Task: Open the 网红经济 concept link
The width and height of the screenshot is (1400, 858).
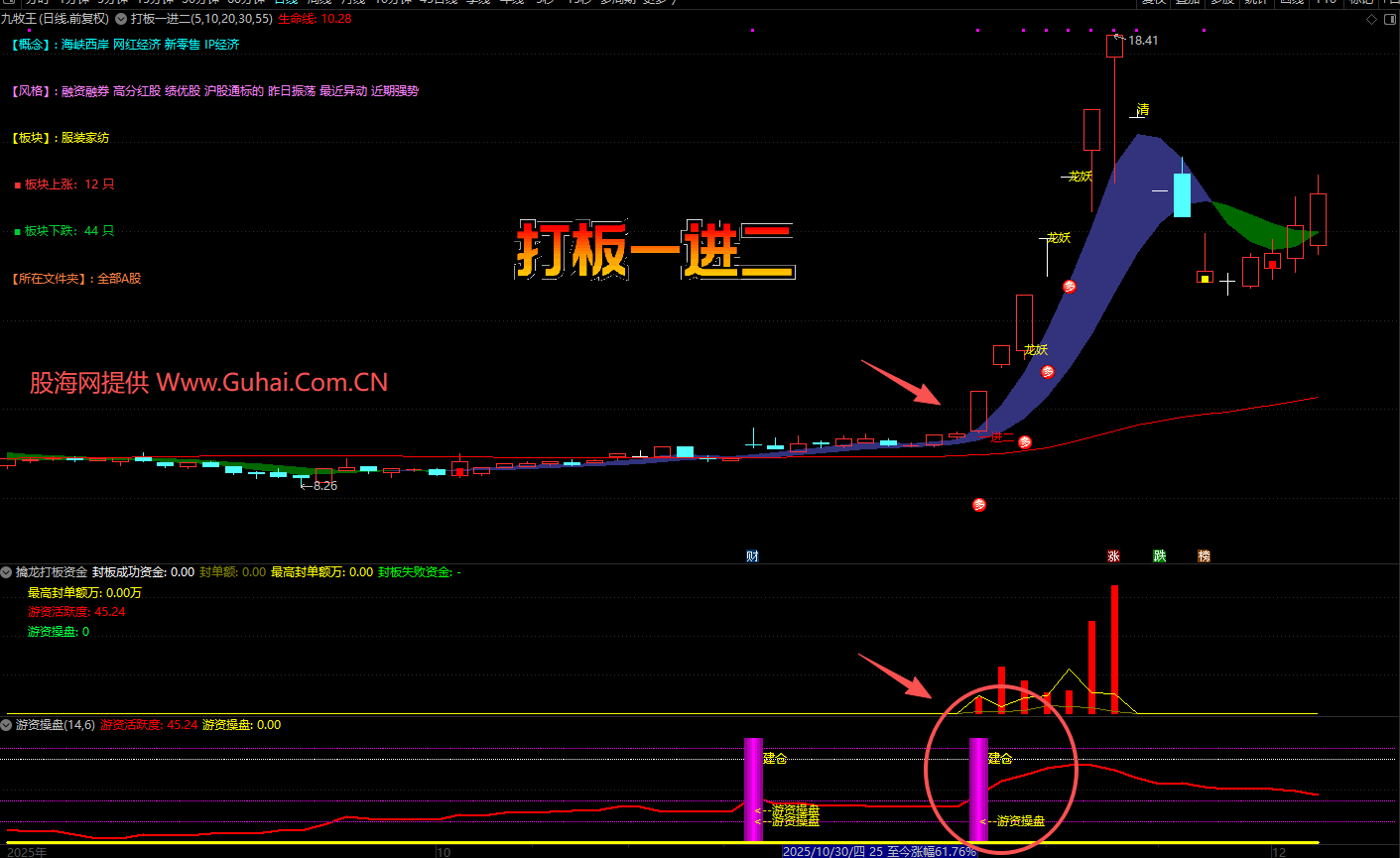Action: tap(136, 45)
